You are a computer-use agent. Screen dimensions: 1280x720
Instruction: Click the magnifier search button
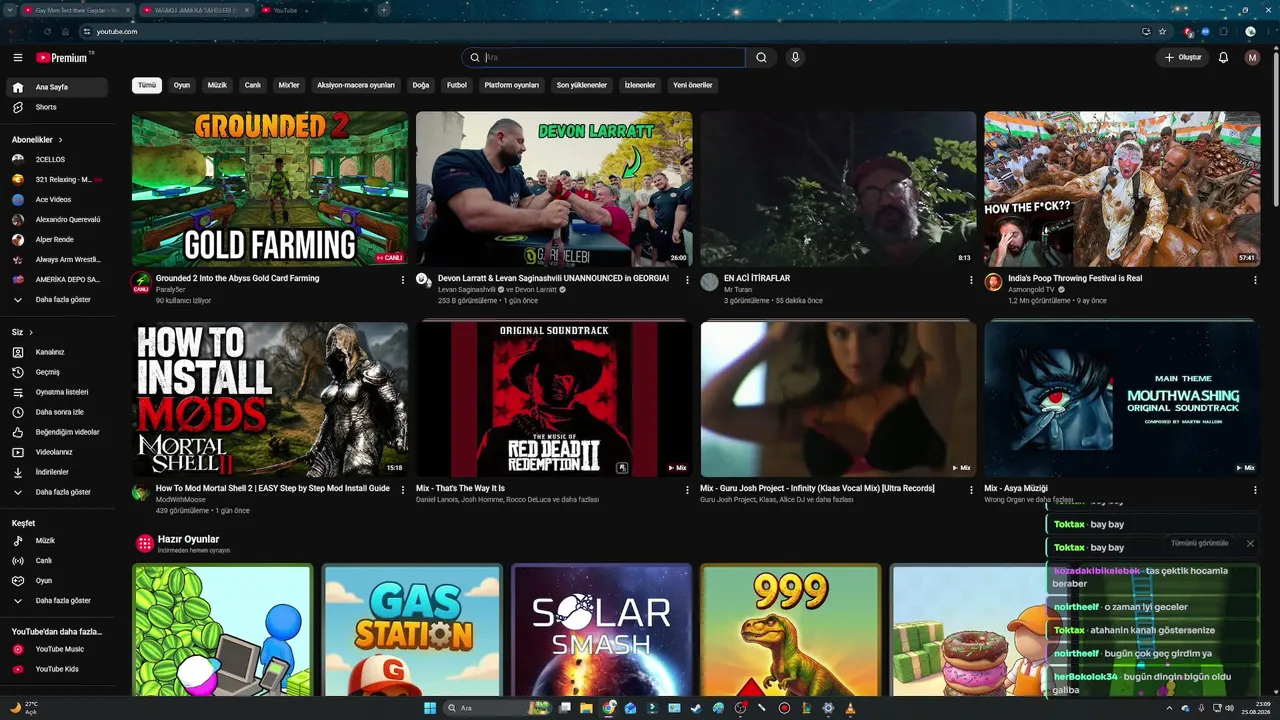pyautogui.click(x=761, y=58)
